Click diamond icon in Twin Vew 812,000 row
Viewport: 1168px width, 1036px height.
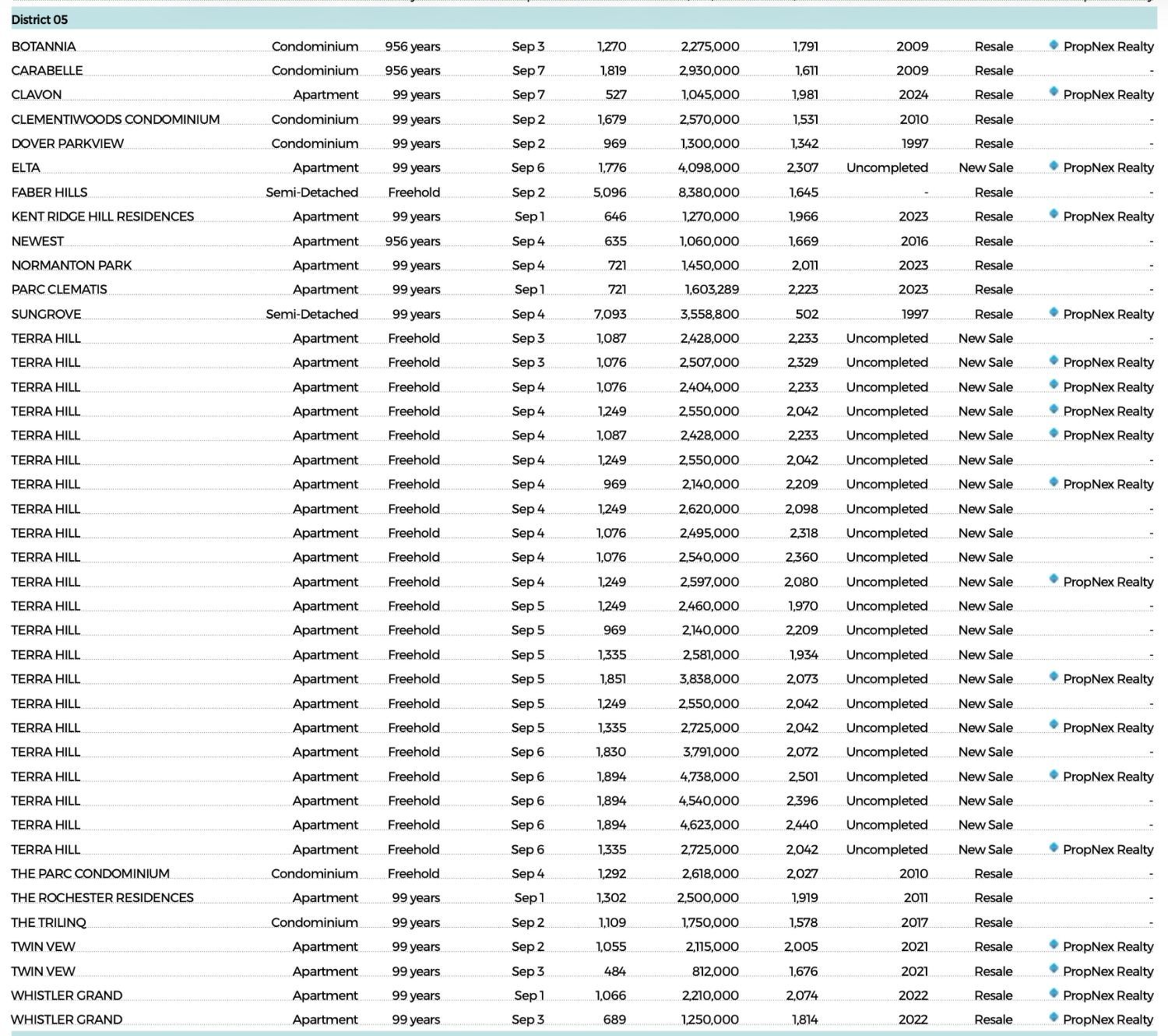coord(1054,969)
